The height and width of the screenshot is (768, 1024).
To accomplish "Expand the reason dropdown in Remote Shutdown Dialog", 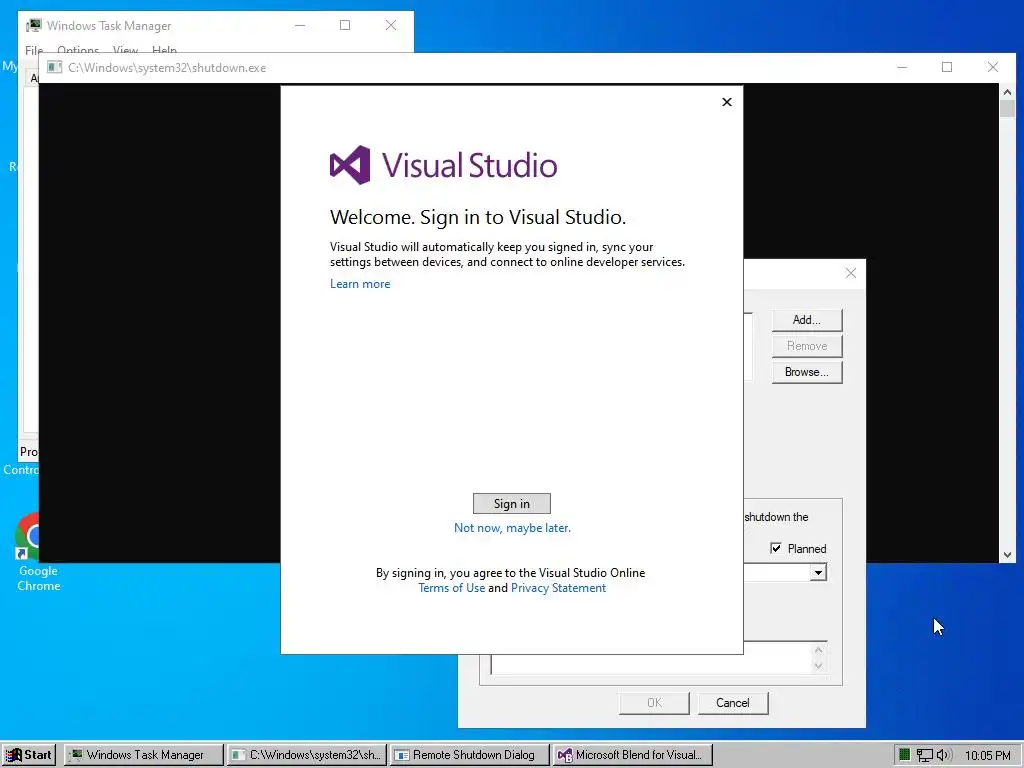I will click(818, 573).
